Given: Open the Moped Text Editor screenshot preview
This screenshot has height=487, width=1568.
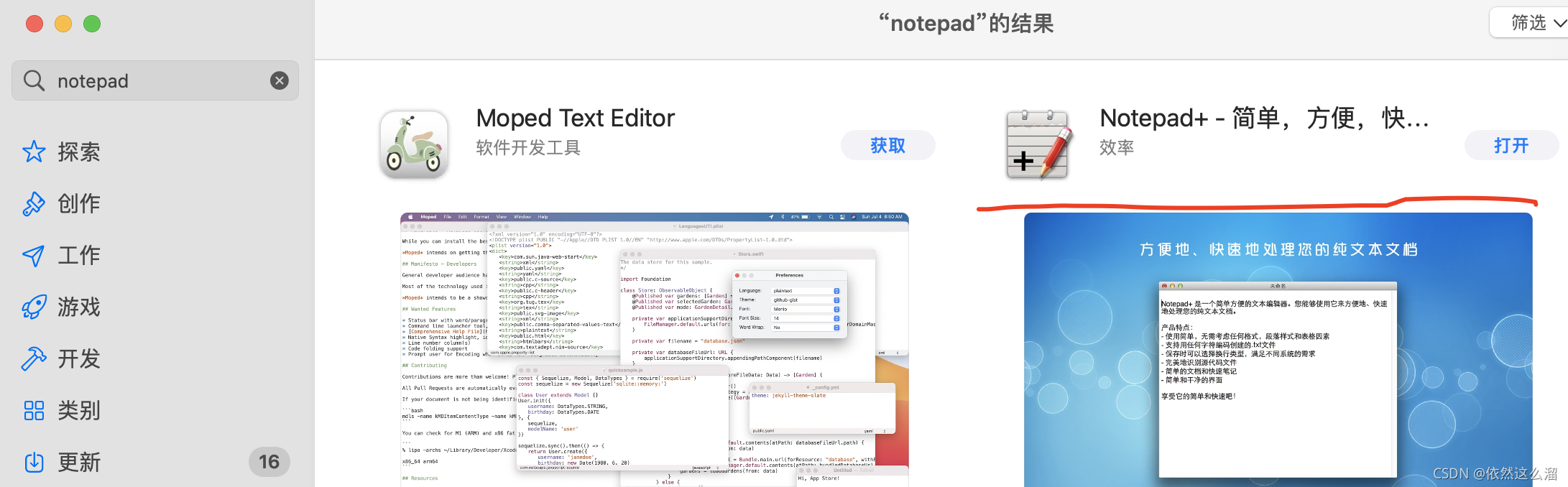Looking at the screenshot, I should coord(655,350).
